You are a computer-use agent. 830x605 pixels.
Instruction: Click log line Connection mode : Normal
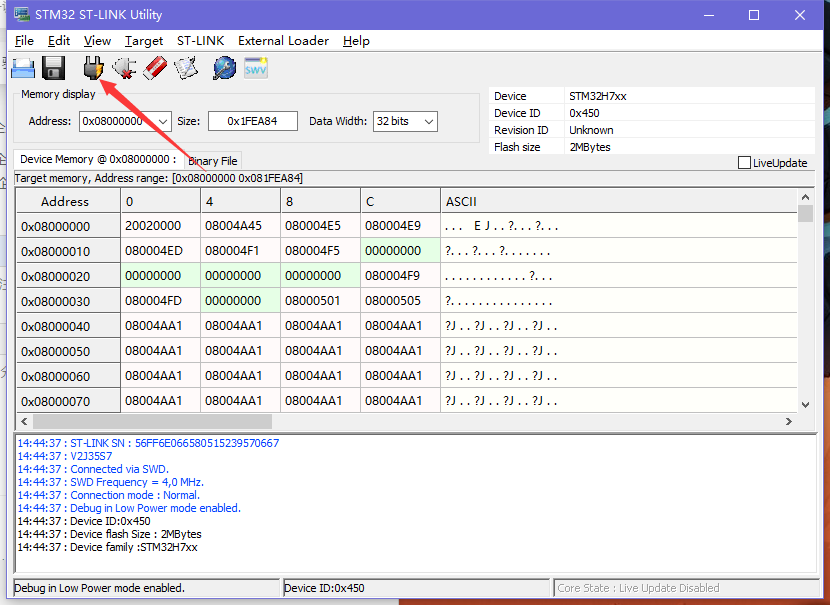[x=109, y=495]
